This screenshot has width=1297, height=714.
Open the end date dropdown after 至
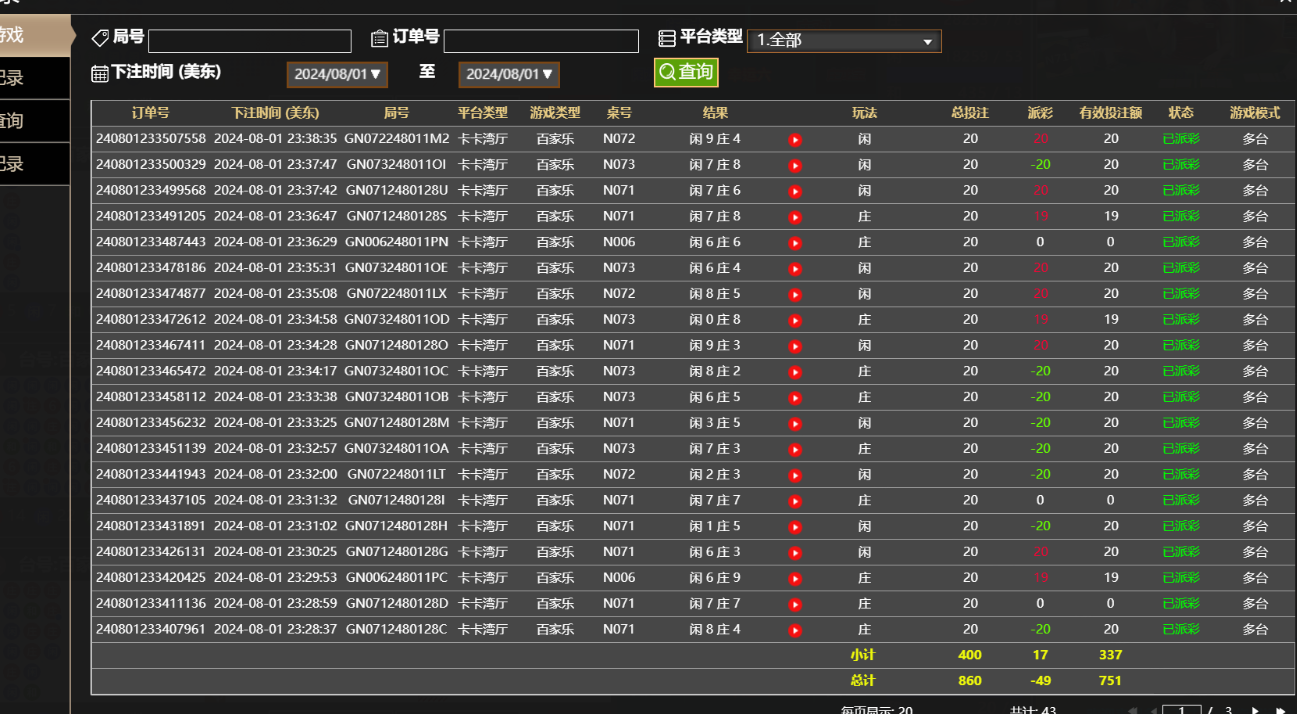[508, 74]
